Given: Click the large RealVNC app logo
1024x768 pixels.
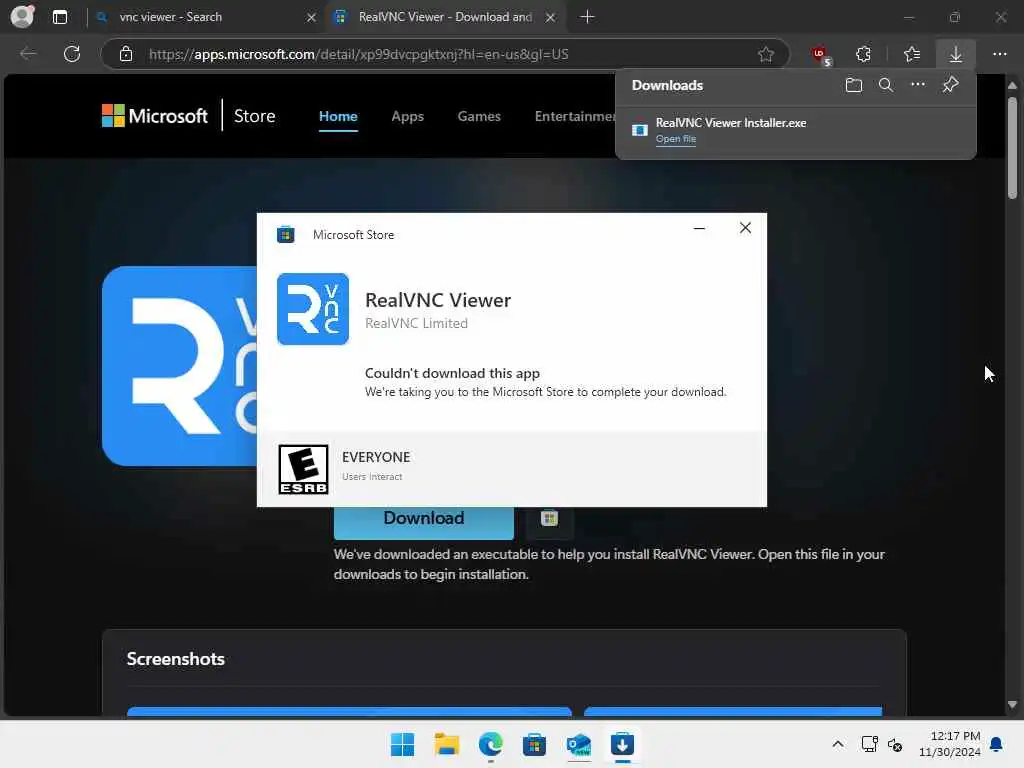Looking at the screenshot, I should pyautogui.click(x=180, y=366).
